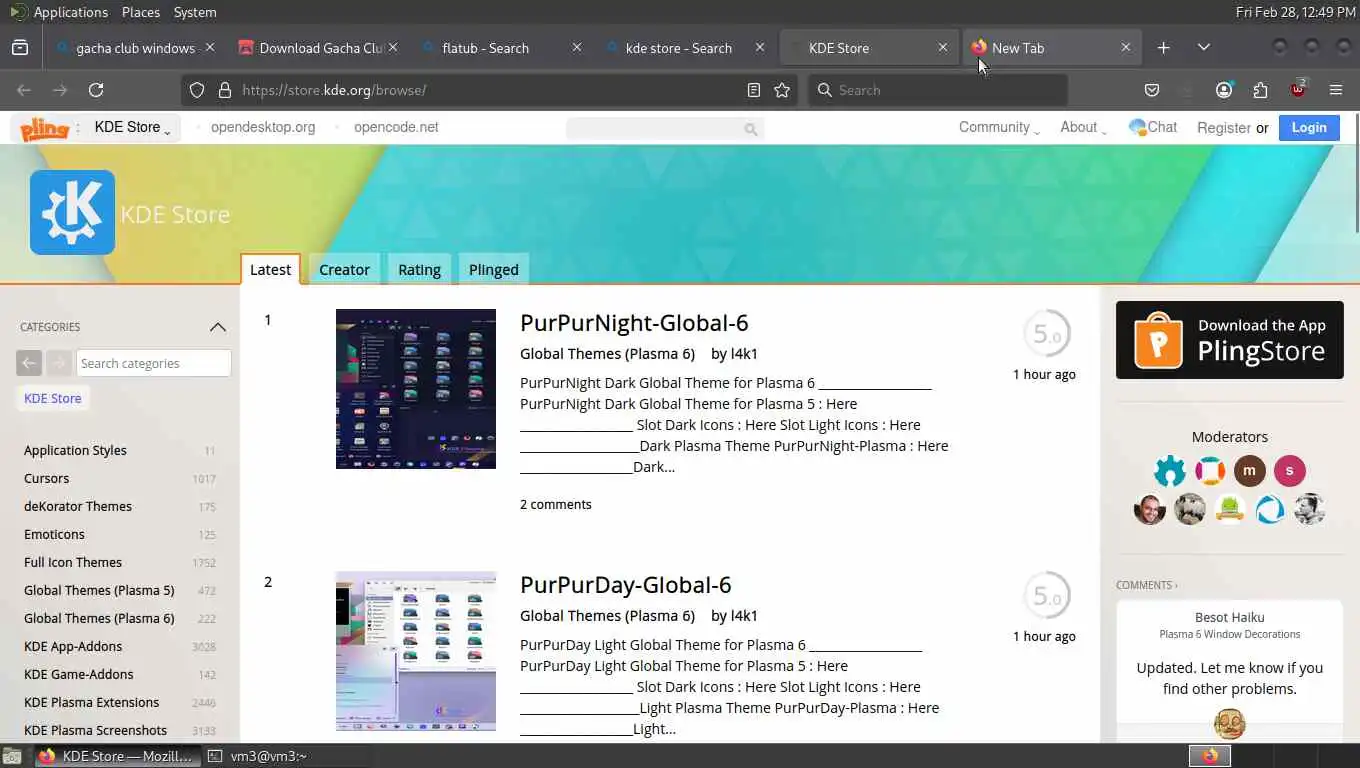Click the Pling logo
1360x768 pixels.
(x=45, y=128)
